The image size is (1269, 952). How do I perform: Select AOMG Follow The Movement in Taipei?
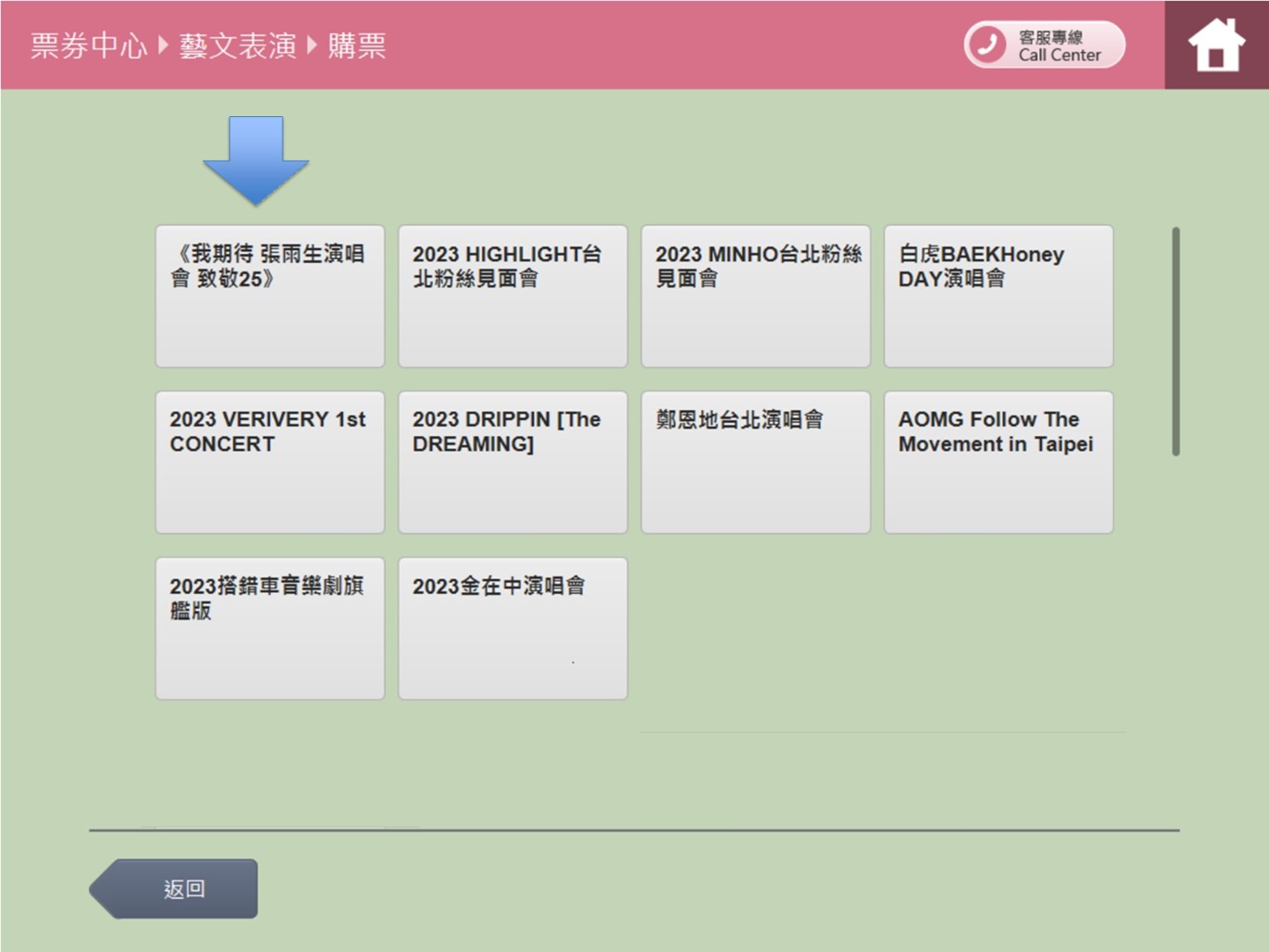click(x=998, y=462)
